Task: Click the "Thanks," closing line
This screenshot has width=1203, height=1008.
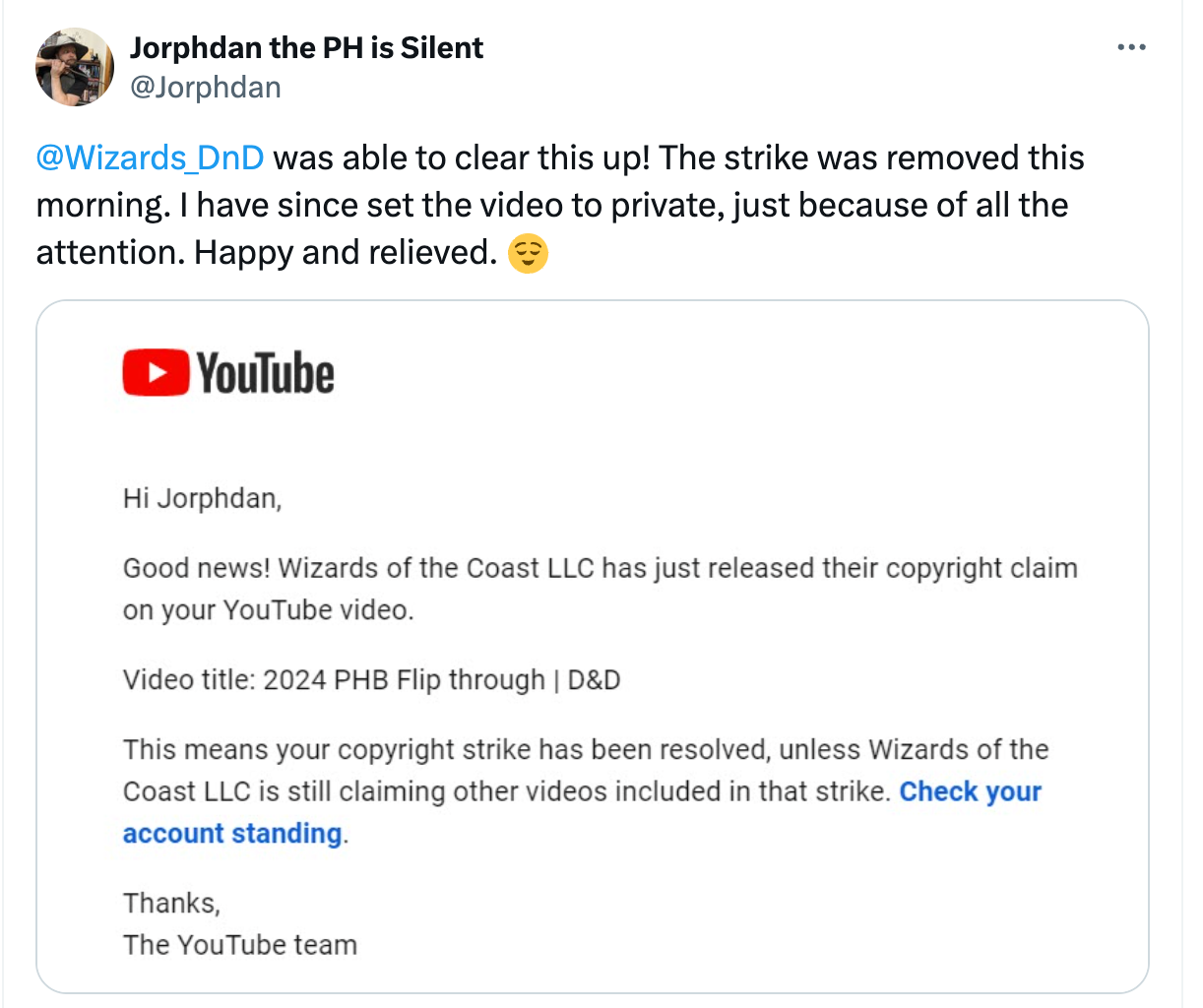Action: (171, 903)
